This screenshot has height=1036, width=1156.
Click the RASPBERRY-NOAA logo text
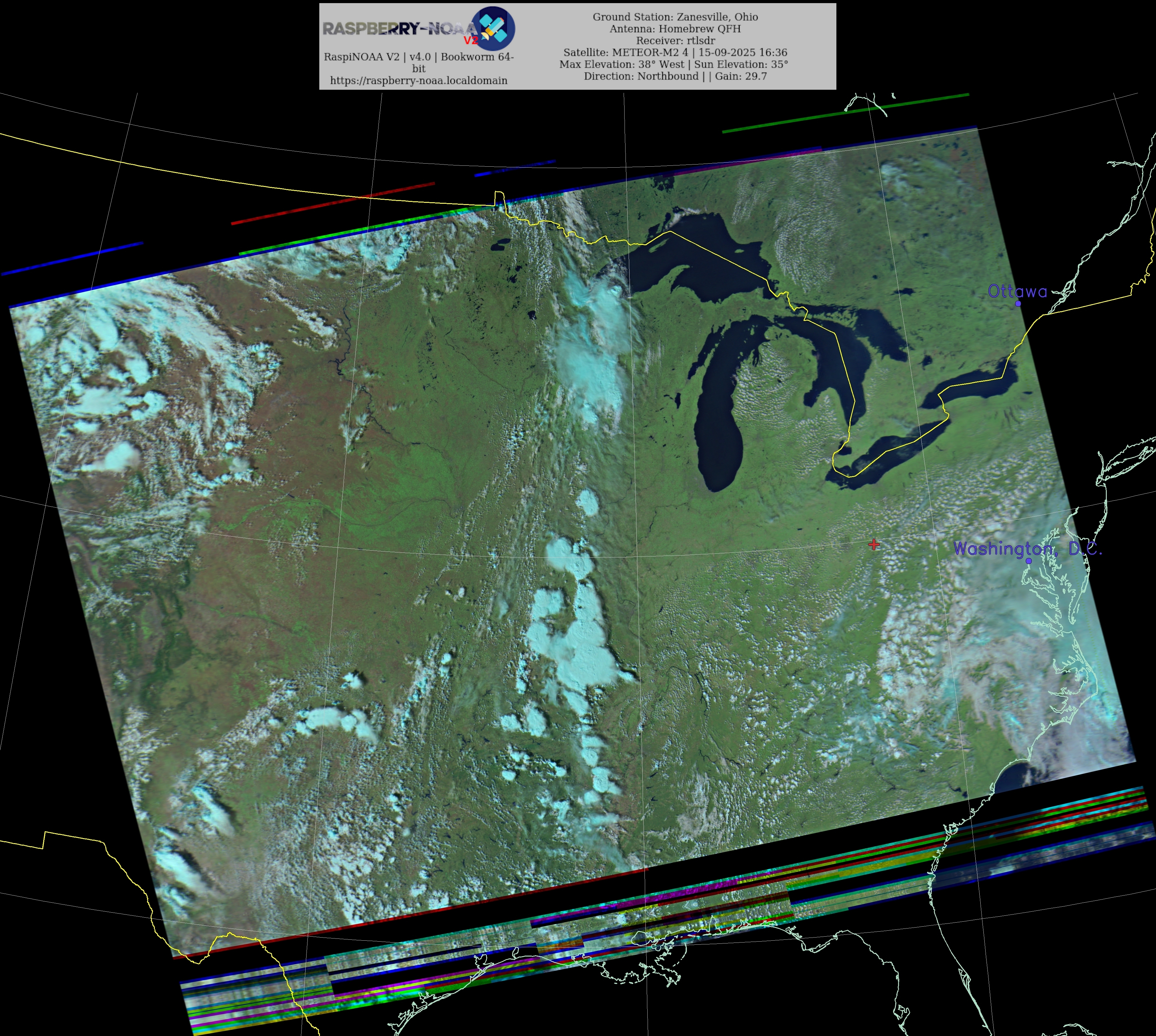click(x=398, y=28)
